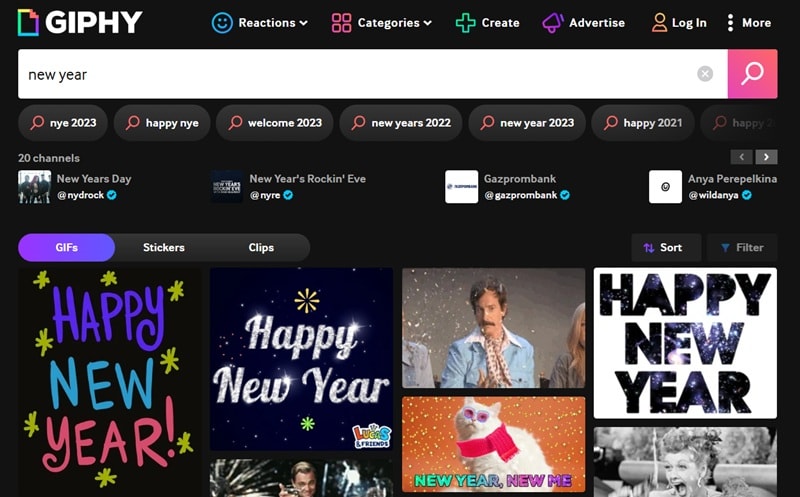This screenshot has height=497, width=800.
Task: Select the 'welcome 2023' suggestion chip
Action: point(274,122)
